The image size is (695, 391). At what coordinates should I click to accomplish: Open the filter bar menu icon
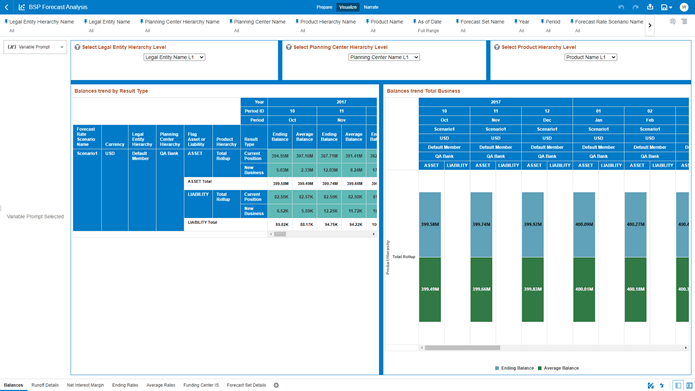coord(684,21)
